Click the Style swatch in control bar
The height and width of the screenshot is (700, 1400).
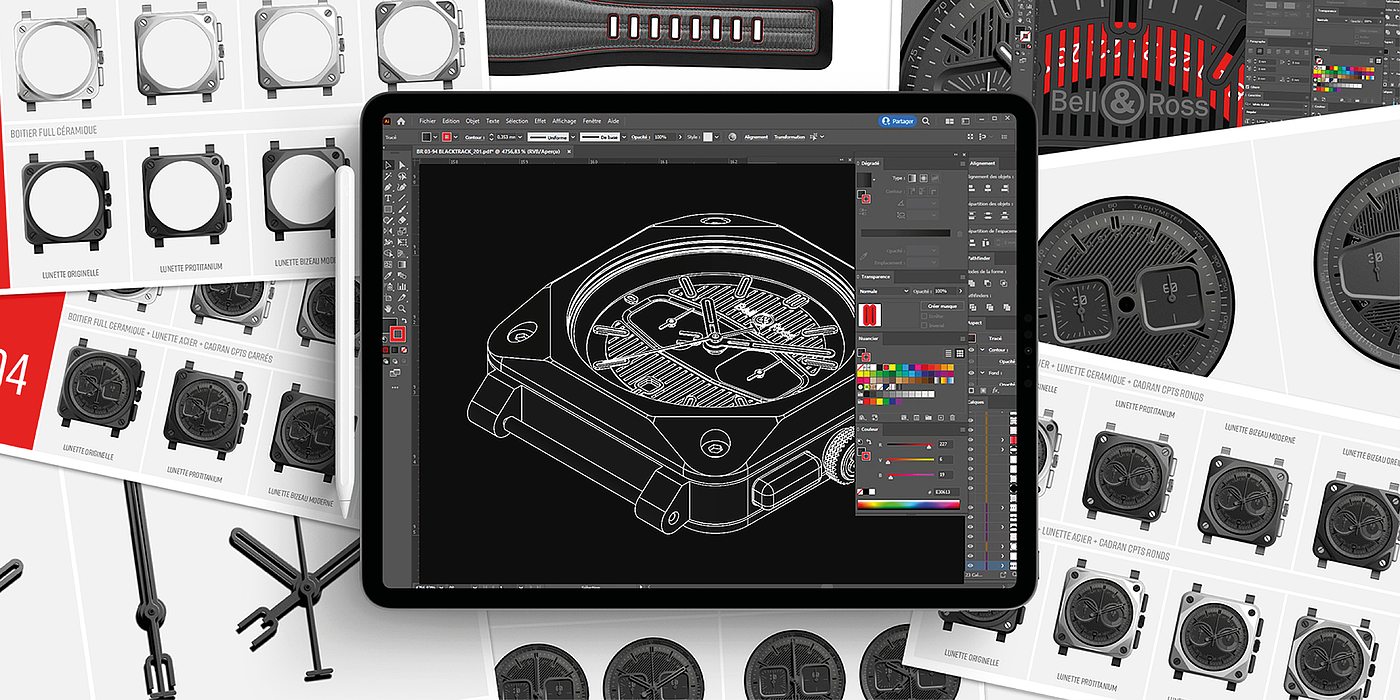point(708,137)
